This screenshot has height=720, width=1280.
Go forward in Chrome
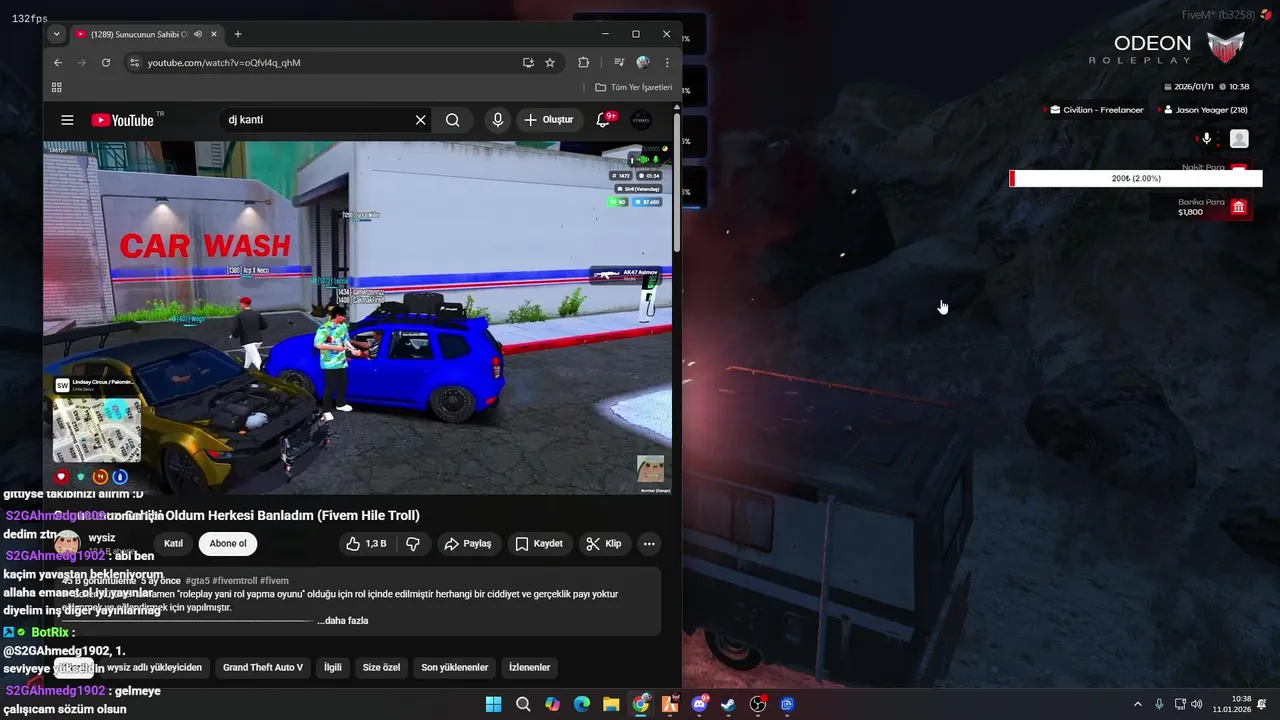[82, 62]
